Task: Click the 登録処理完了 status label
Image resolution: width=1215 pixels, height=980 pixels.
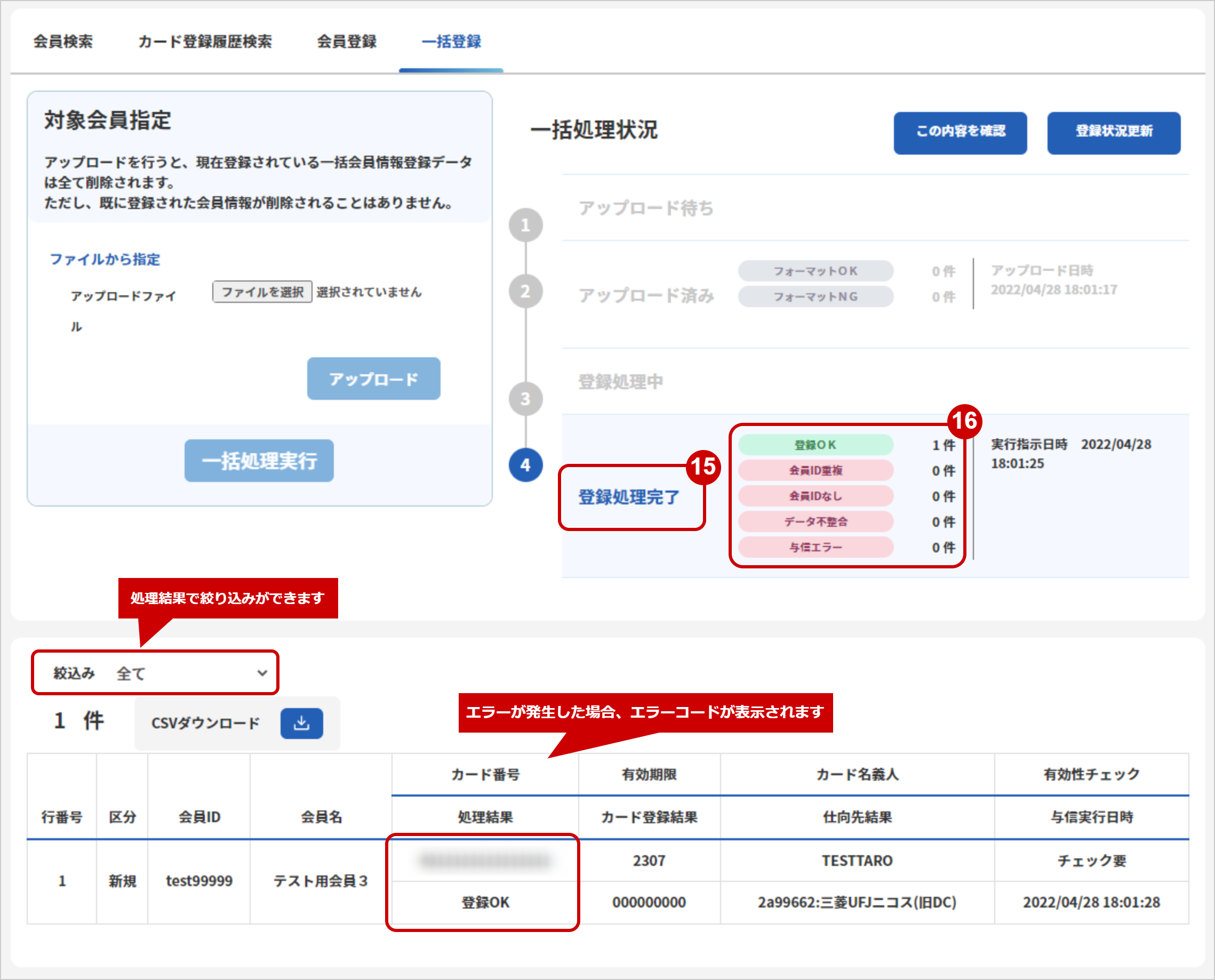Action: [x=629, y=497]
